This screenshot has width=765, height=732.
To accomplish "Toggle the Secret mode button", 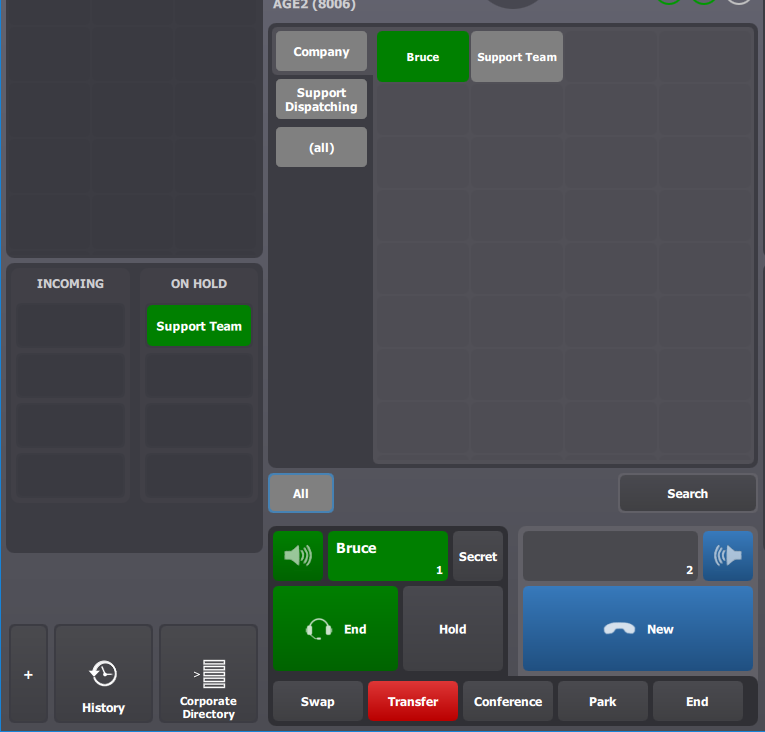I will click(x=478, y=556).
